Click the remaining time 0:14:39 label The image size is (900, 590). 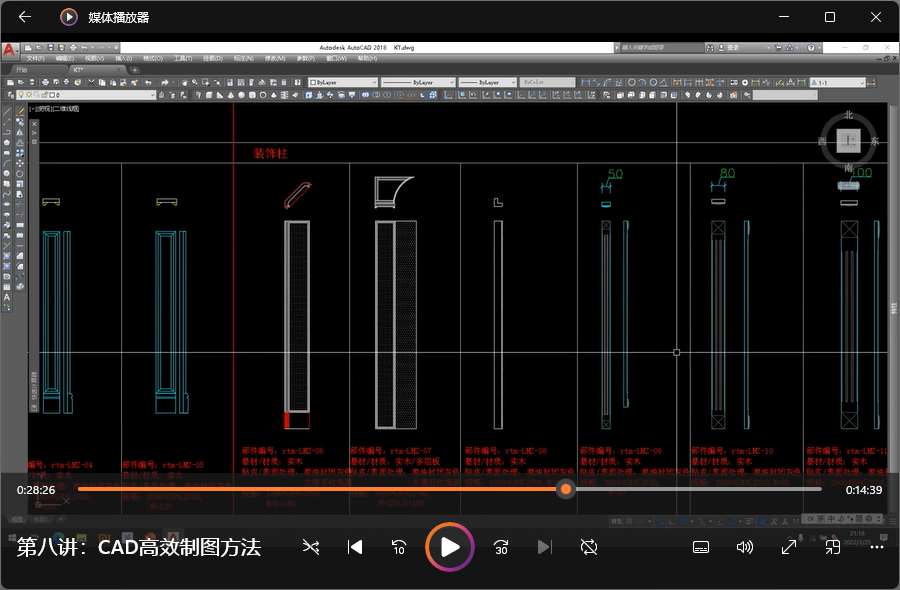click(863, 490)
